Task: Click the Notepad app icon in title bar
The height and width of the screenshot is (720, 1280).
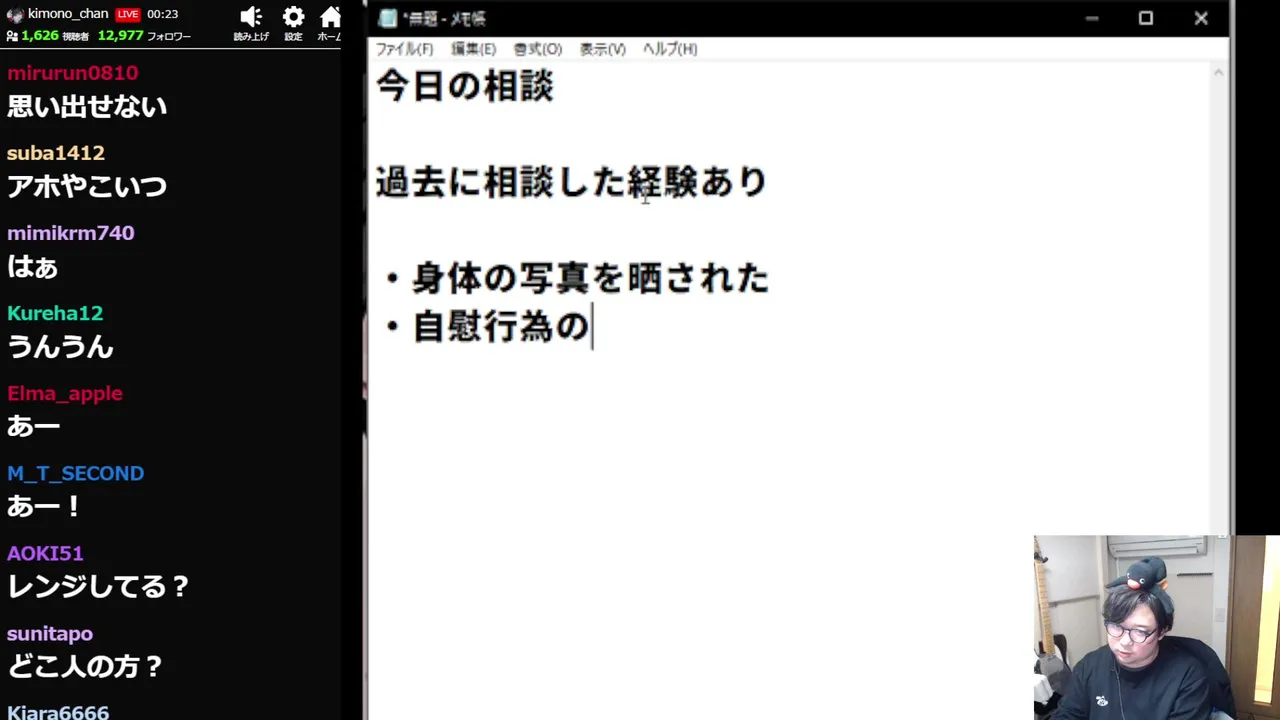Action: pyautogui.click(x=388, y=18)
